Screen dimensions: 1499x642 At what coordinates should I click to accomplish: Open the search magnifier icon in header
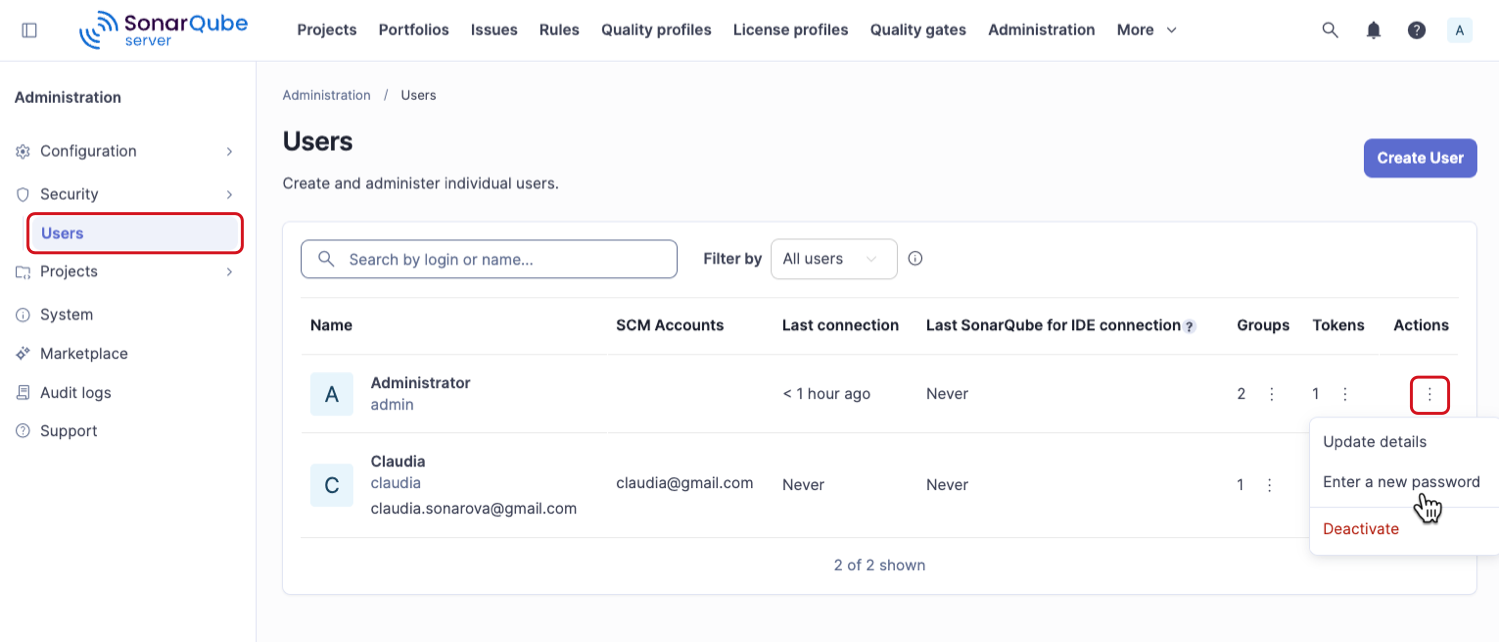1330,30
